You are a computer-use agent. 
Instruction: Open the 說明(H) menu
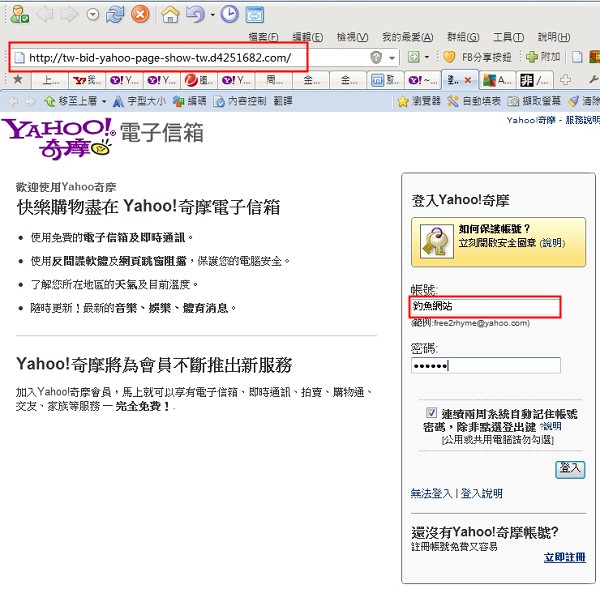coord(554,37)
